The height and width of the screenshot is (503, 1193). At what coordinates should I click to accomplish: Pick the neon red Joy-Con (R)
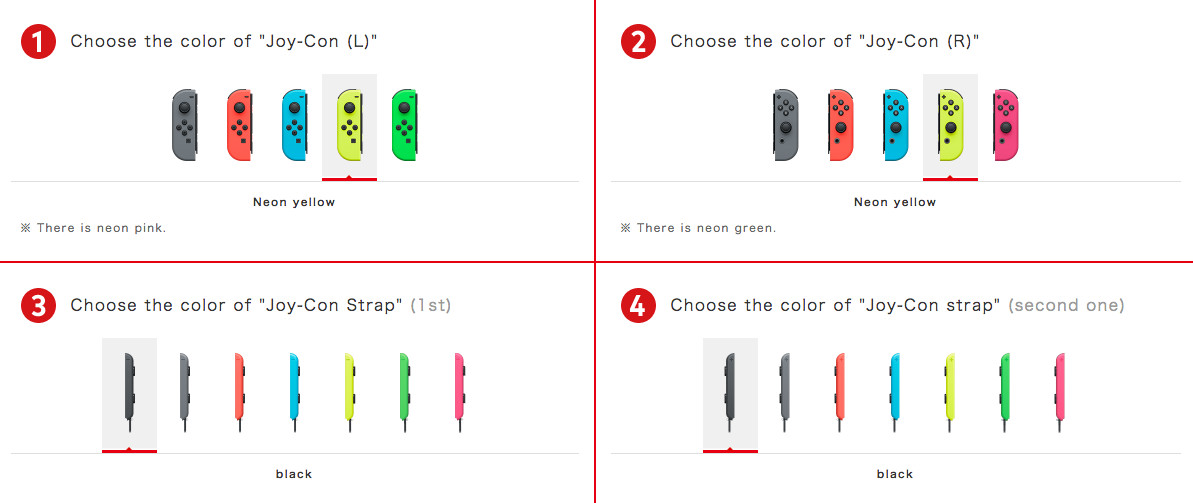pyautogui.click(x=841, y=126)
